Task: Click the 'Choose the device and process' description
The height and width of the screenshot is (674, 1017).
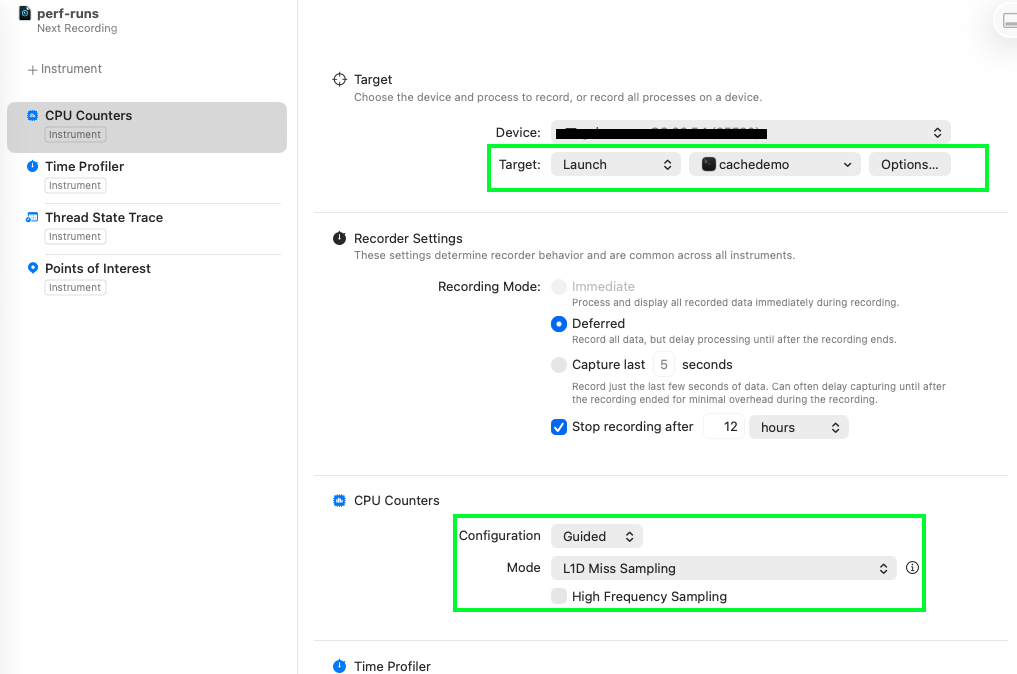Action: [558, 97]
